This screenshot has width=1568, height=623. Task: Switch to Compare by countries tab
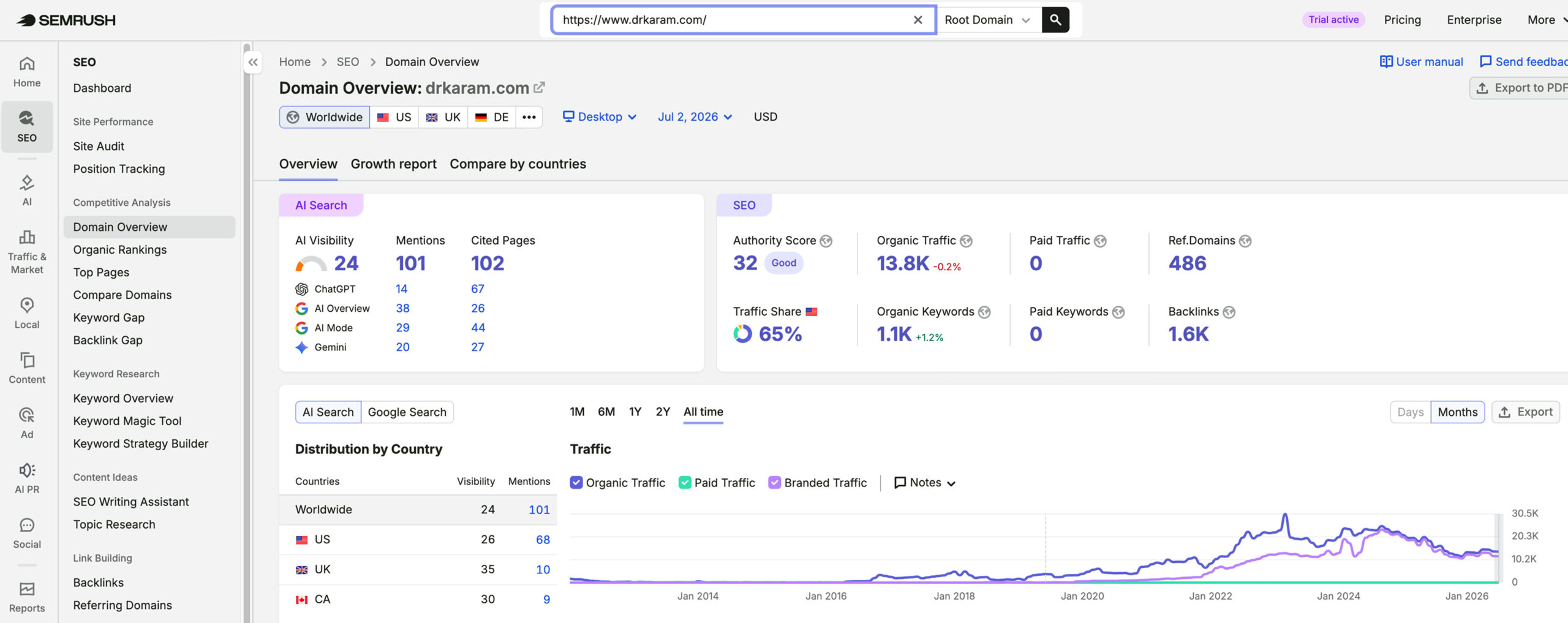click(518, 164)
